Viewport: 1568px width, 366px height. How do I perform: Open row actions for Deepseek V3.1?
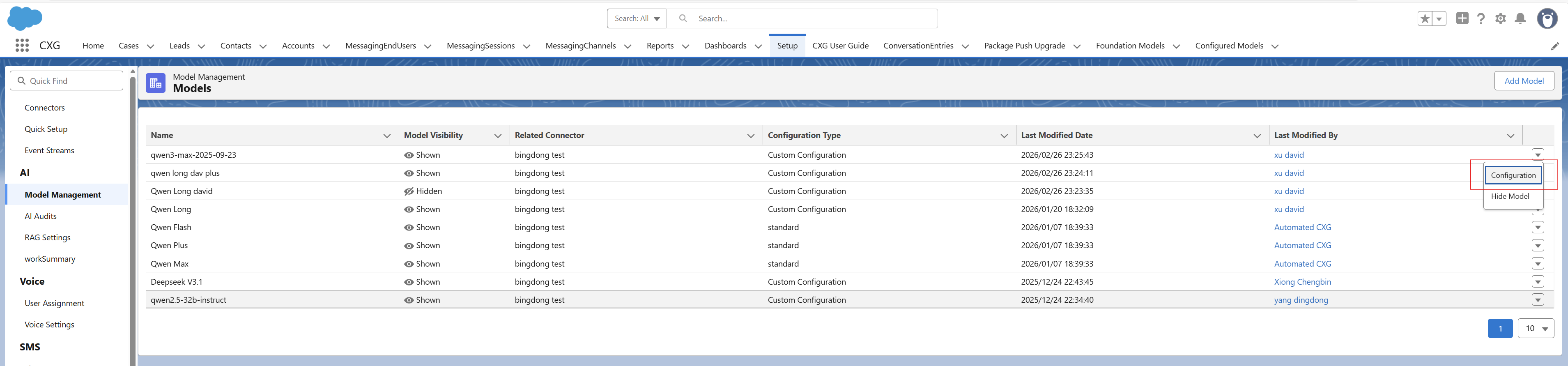click(x=1538, y=282)
